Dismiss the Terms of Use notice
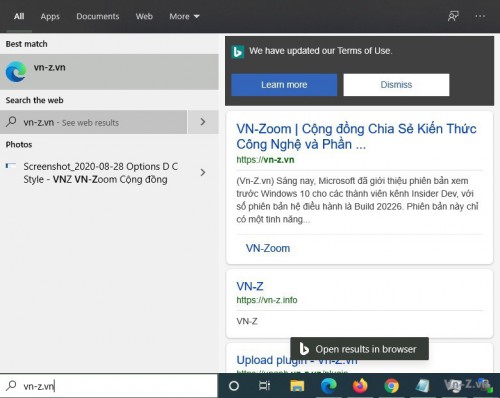This screenshot has height=398, width=500. (x=396, y=85)
